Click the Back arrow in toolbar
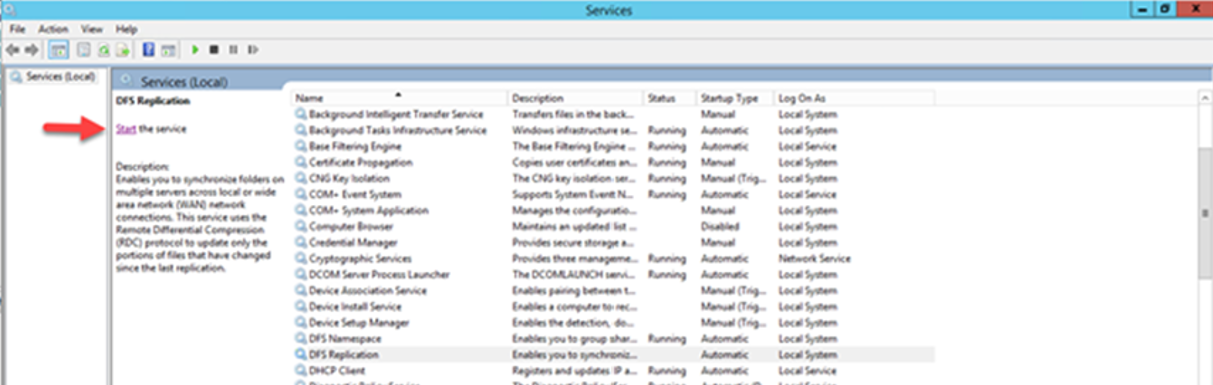1213x385 pixels. pyautogui.click(x=12, y=49)
